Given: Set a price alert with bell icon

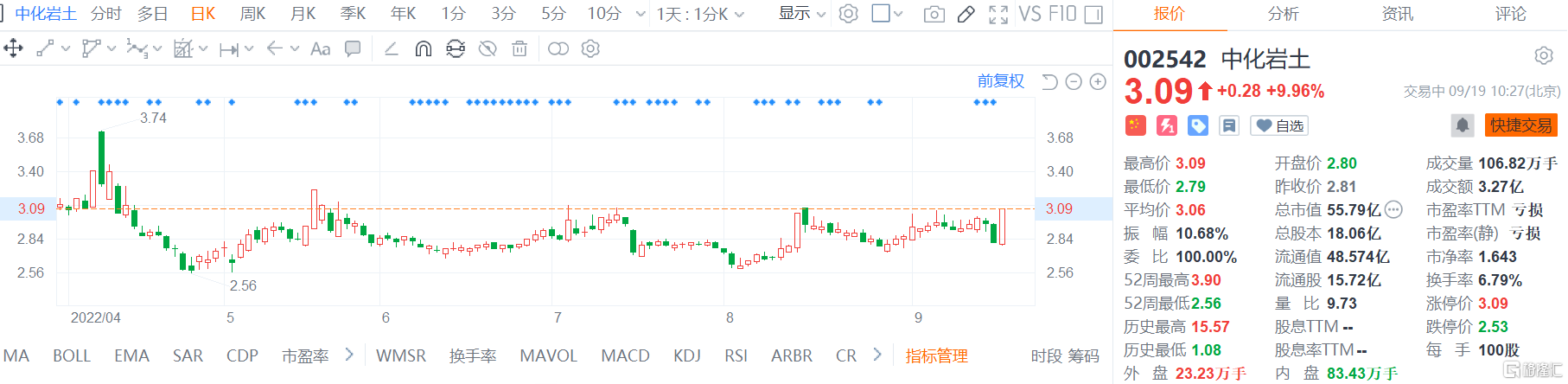Looking at the screenshot, I should [x=1462, y=125].
